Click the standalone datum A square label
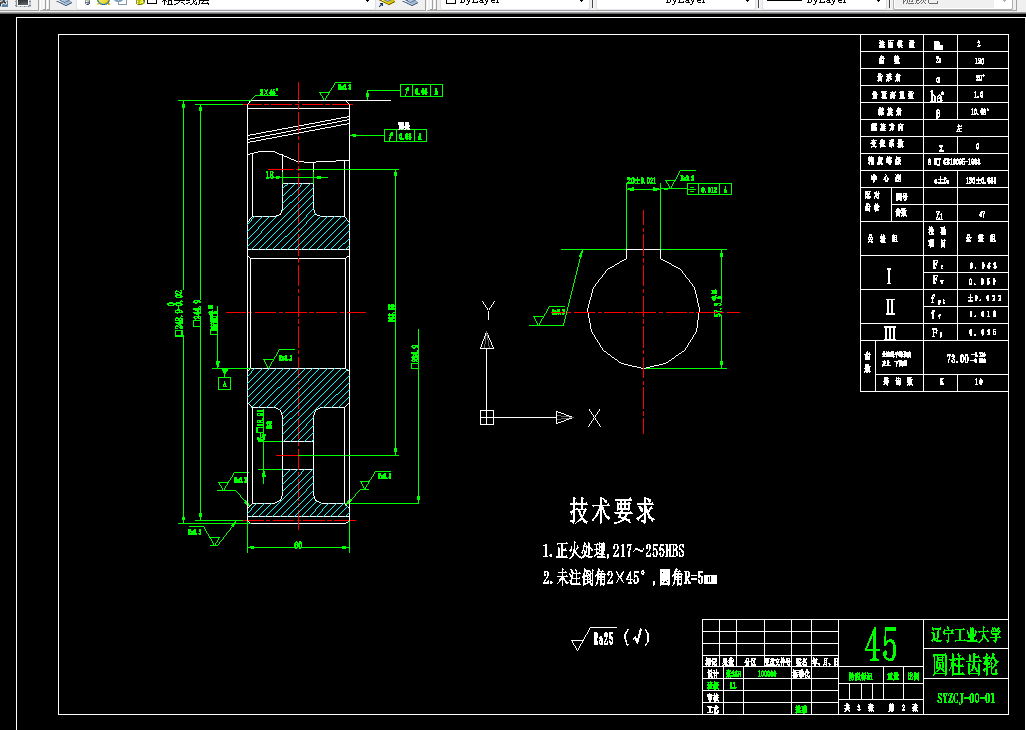The image size is (1026, 730). point(224,383)
